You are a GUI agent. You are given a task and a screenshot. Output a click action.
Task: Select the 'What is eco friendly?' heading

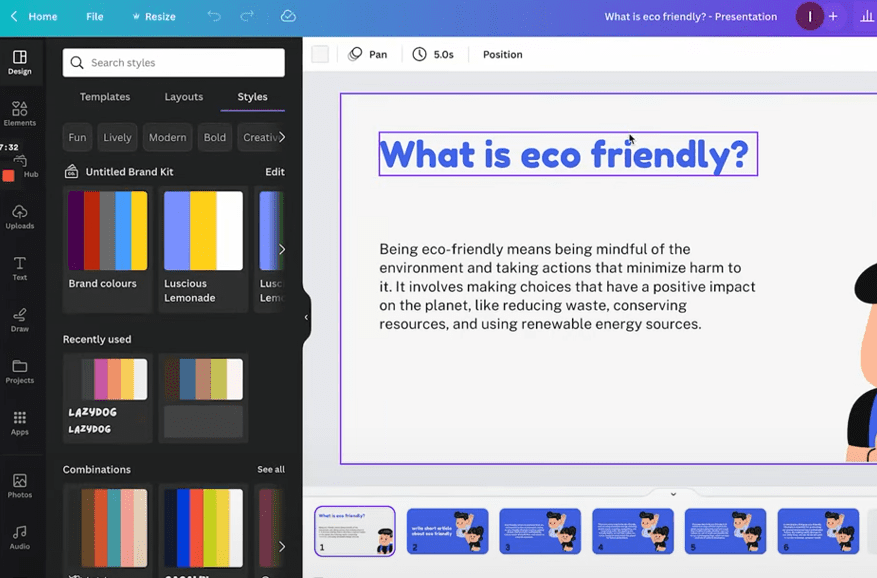[568, 154]
